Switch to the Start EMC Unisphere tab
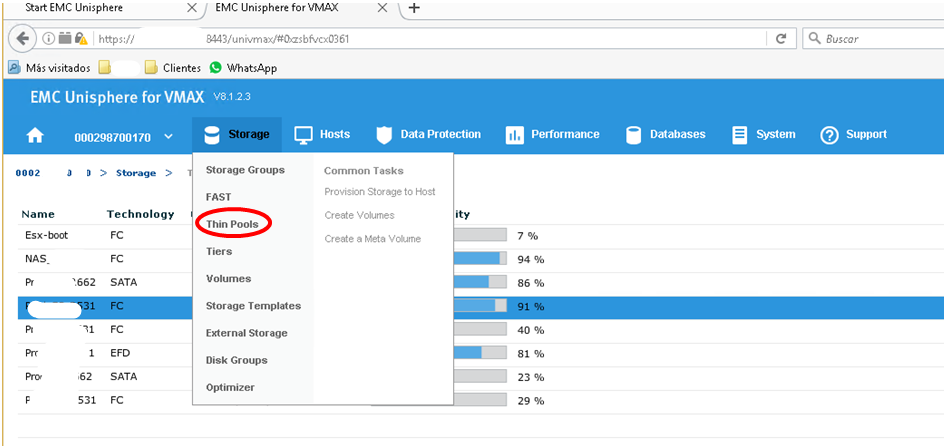The width and height of the screenshot is (944, 446). click(x=74, y=8)
